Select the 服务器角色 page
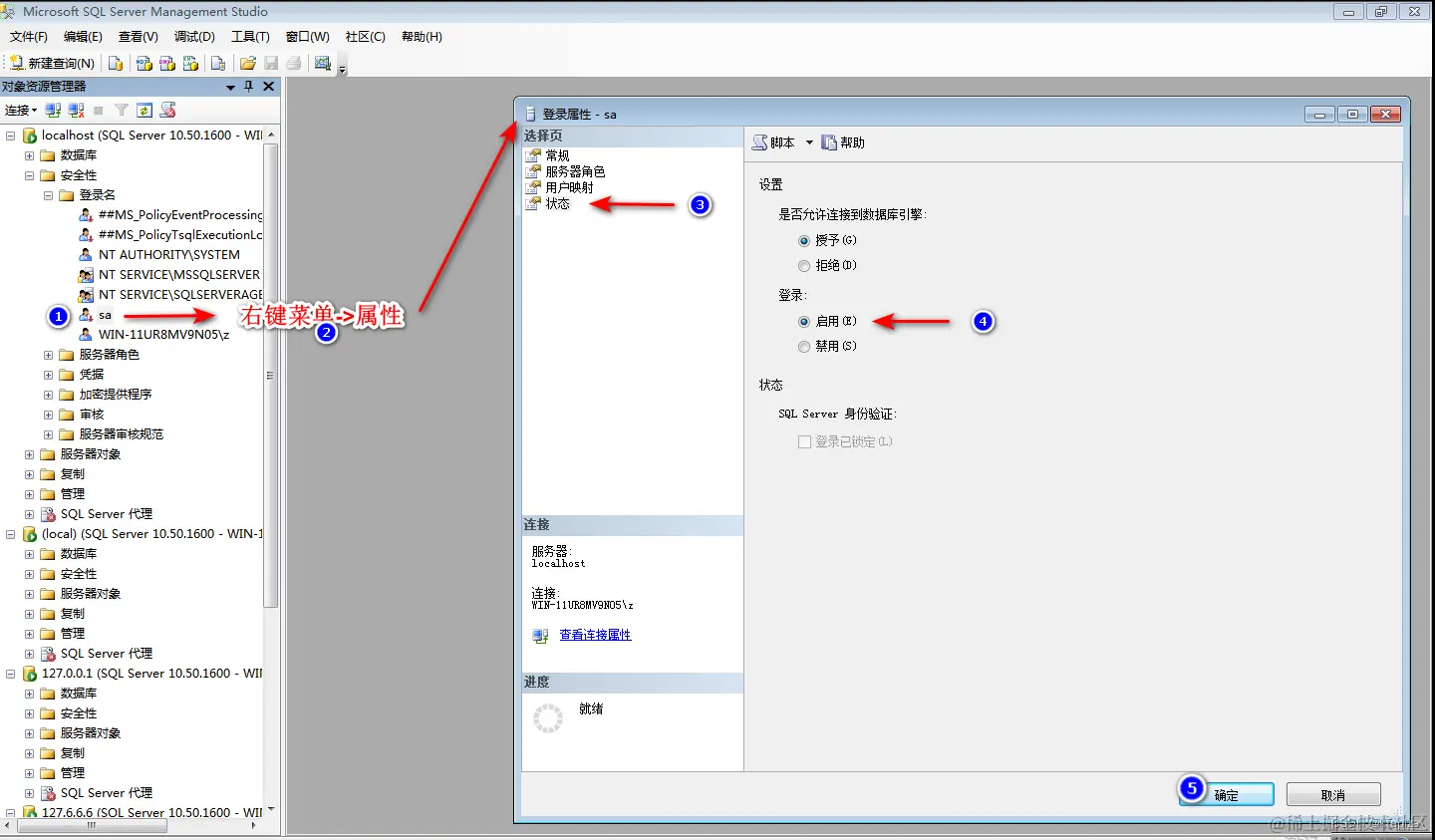 (x=575, y=171)
